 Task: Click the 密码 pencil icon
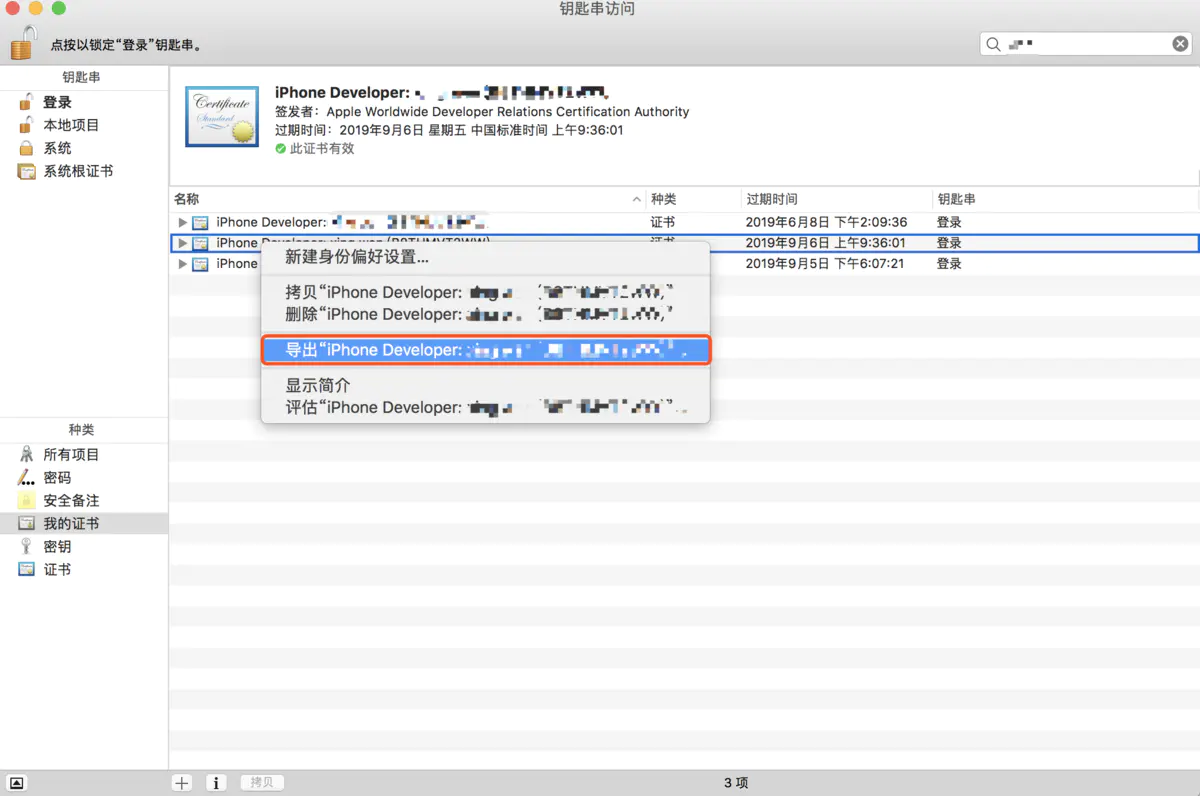(27, 477)
